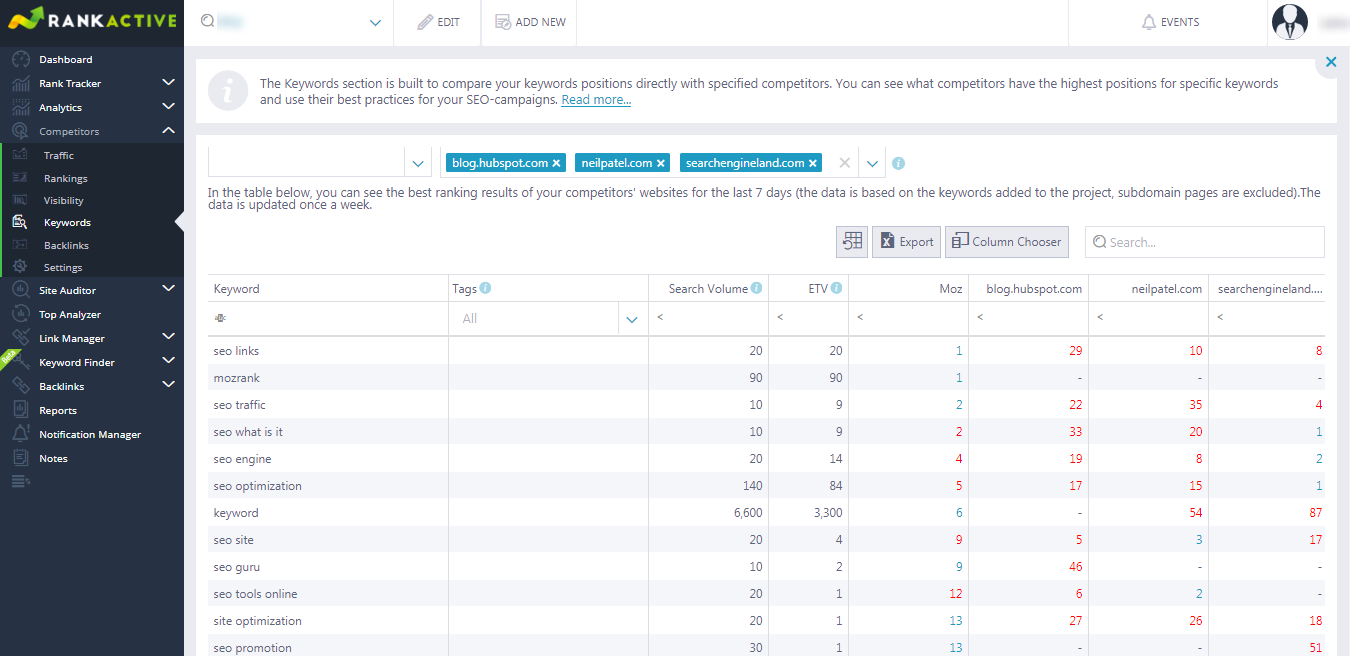Click the Tags column info icon
The height and width of the screenshot is (656, 1350).
pos(485,288)
